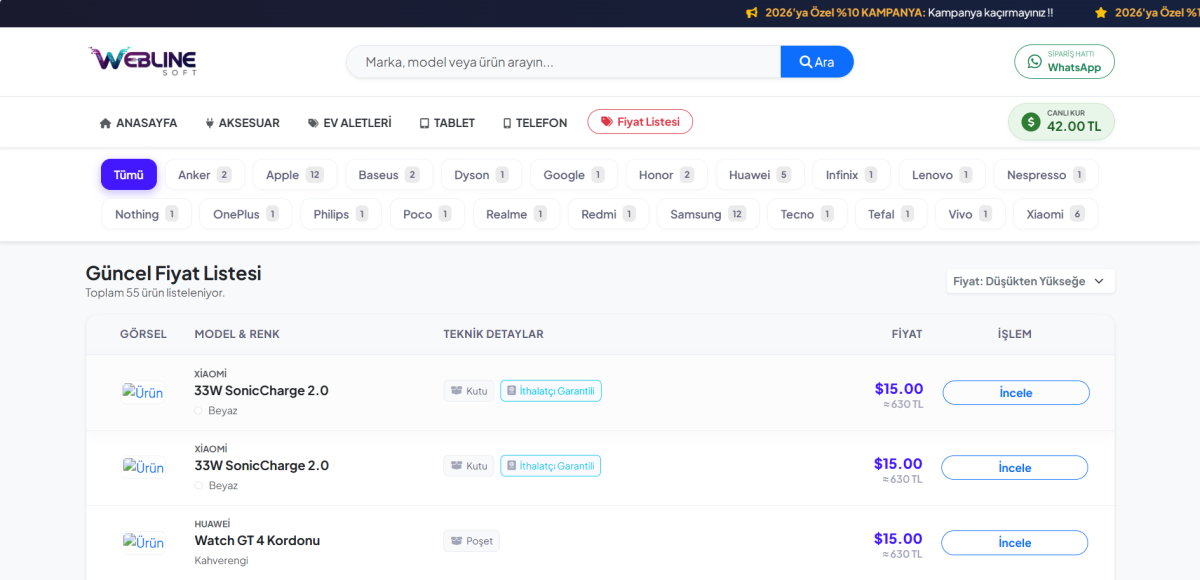Click the megaphone campaign announcement icon
The image size is (1200, 580).
click(752, 13)
